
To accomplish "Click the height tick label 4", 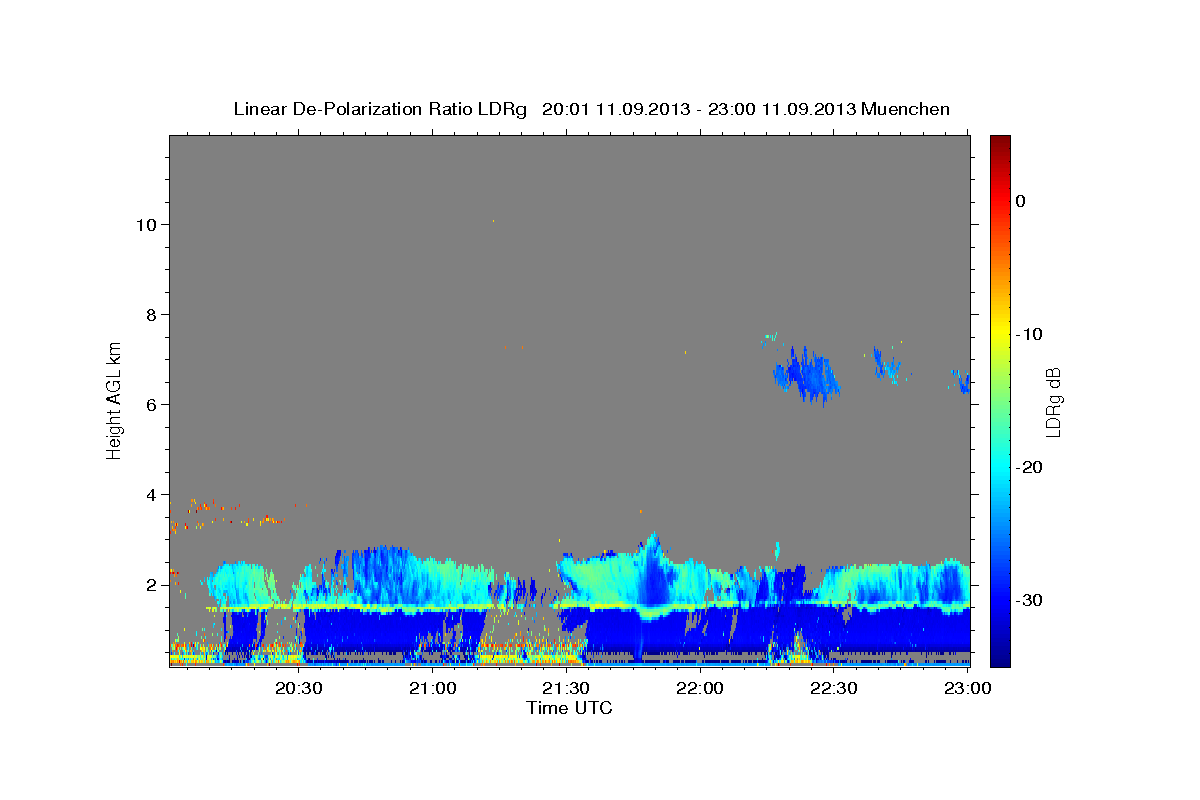I will [150, 494].
